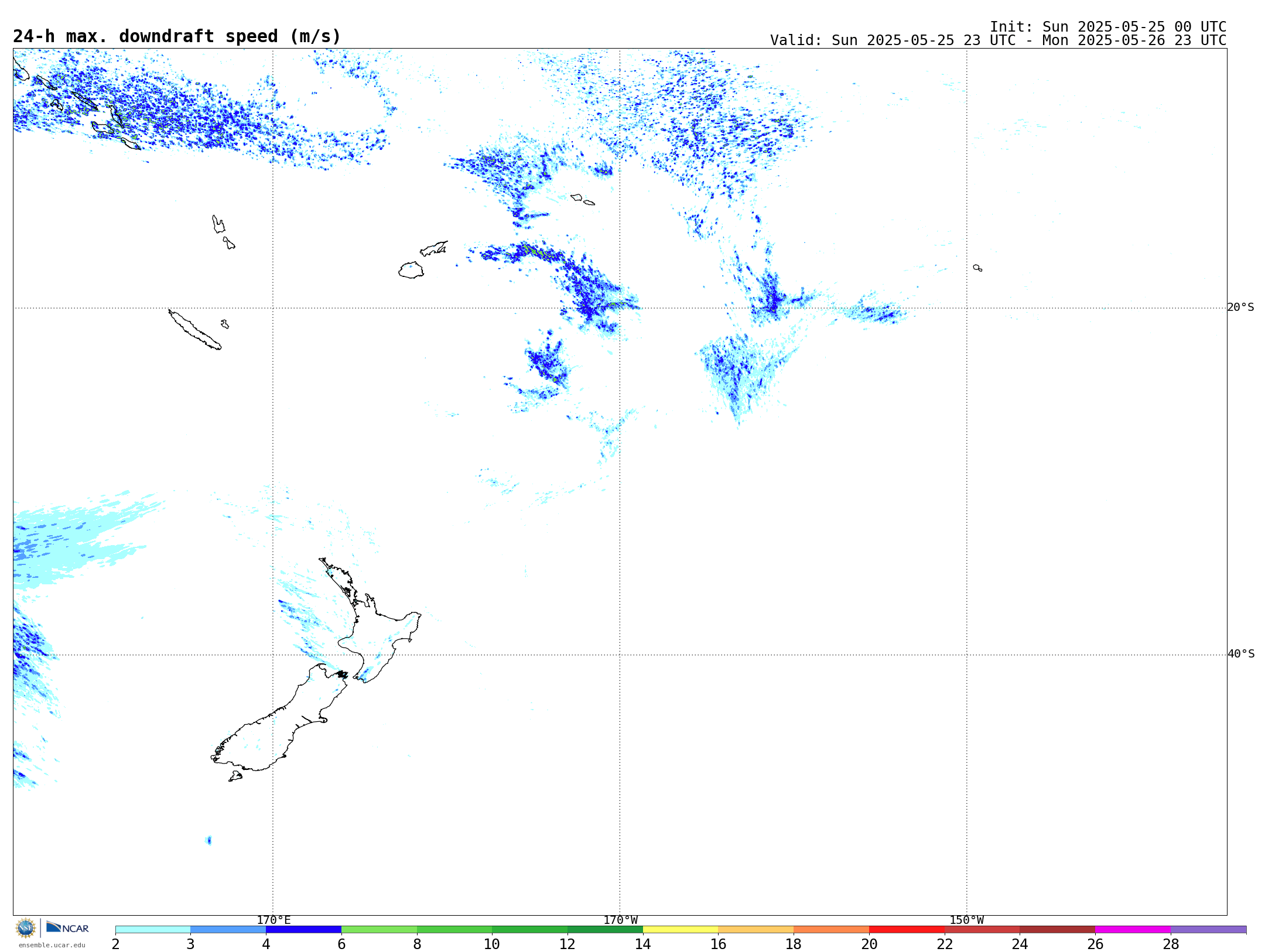Select the dark blue 4–6 m/s swatch
1265x952 pixels.
303,930
